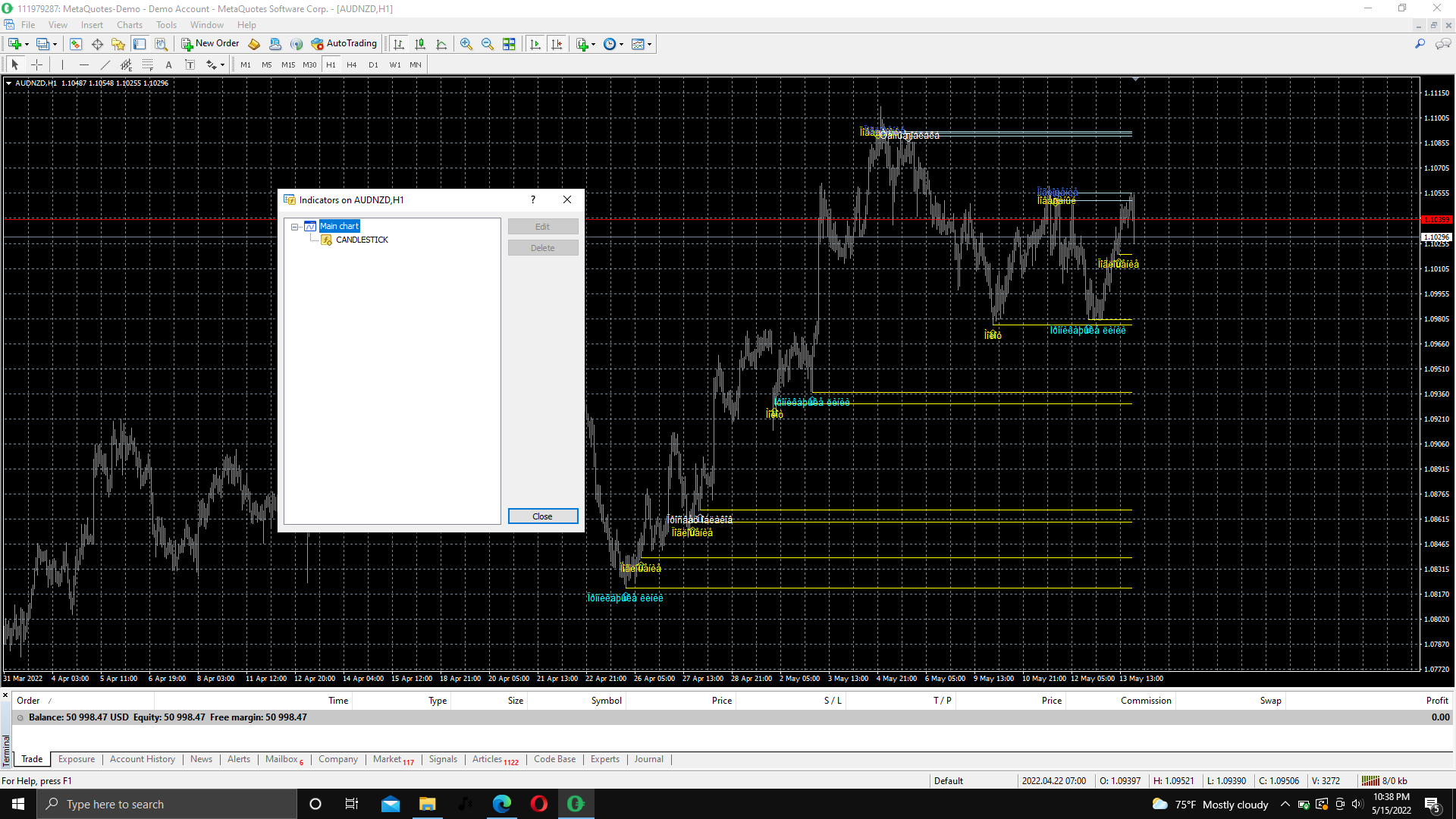Image resolution: width=1456 pixels, height=819 pixels.
Task: Click the Zoom Out magnifier icon
Action: coord(488,44)
